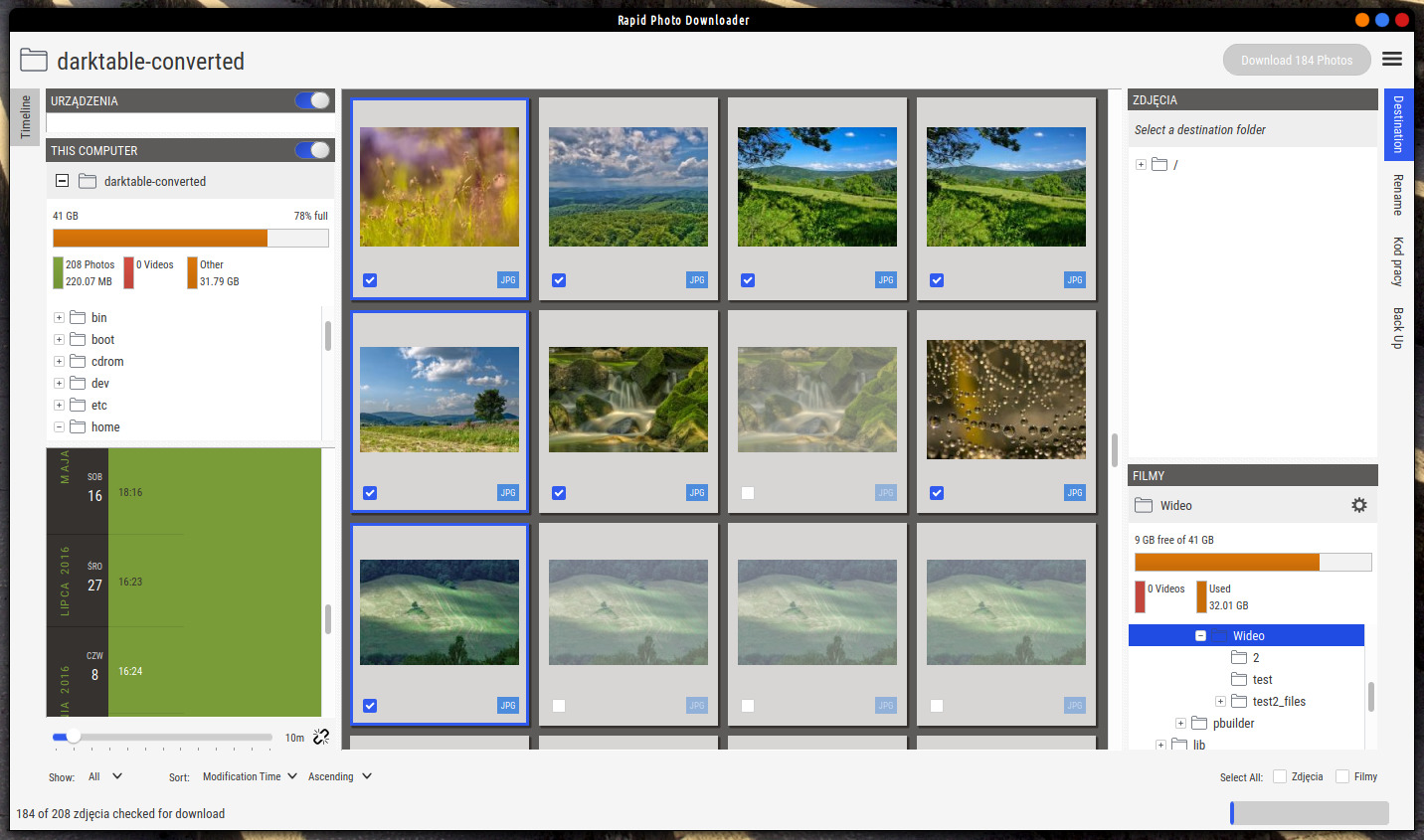Click the Wideo destination storage bar
The width and height of the screenshot is (1424, 840).
pos(1253,562)
